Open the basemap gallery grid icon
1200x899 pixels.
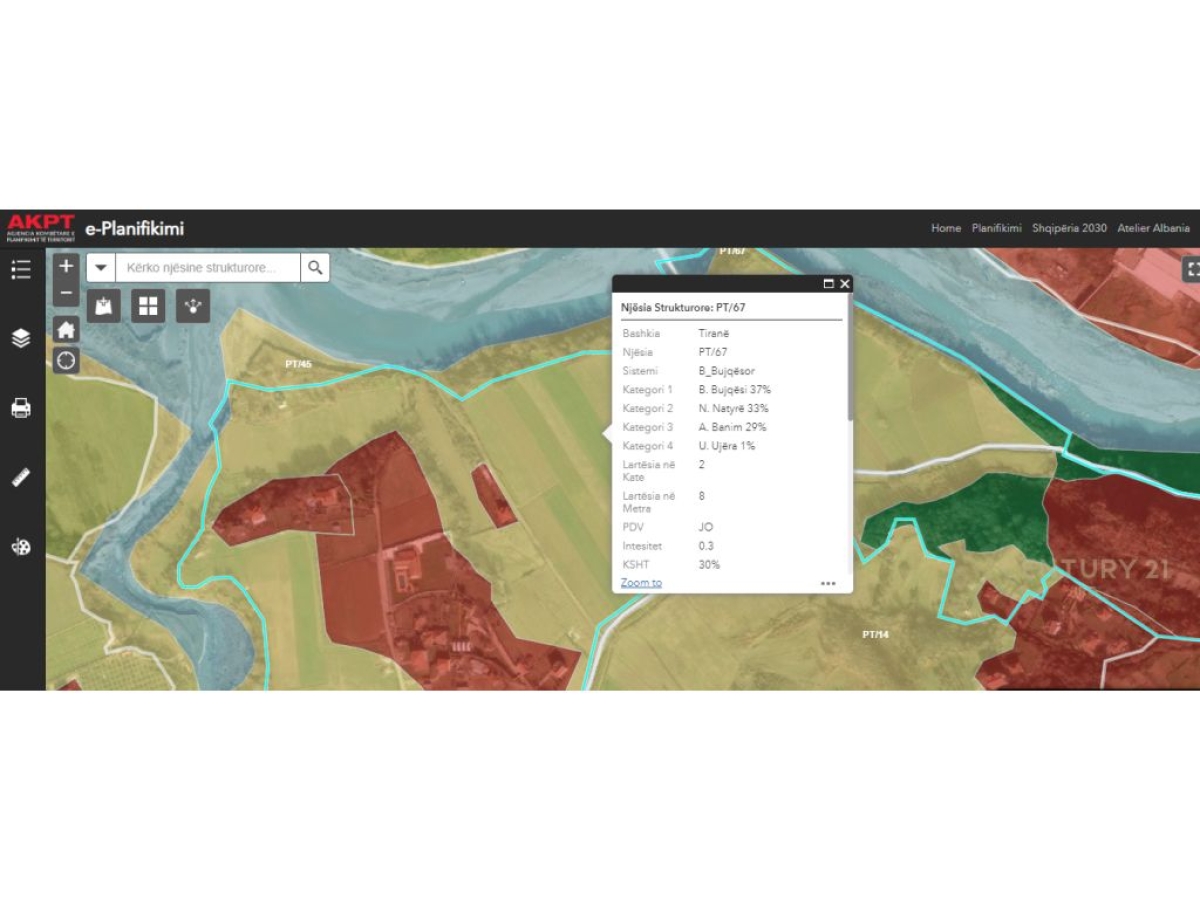click(x=148, y=306)
